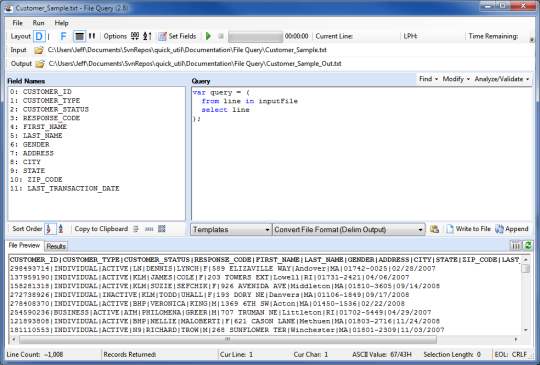Select field 11: LAST_TRANSACTION_DATE

pyautogui.click(x=65, y=189)
